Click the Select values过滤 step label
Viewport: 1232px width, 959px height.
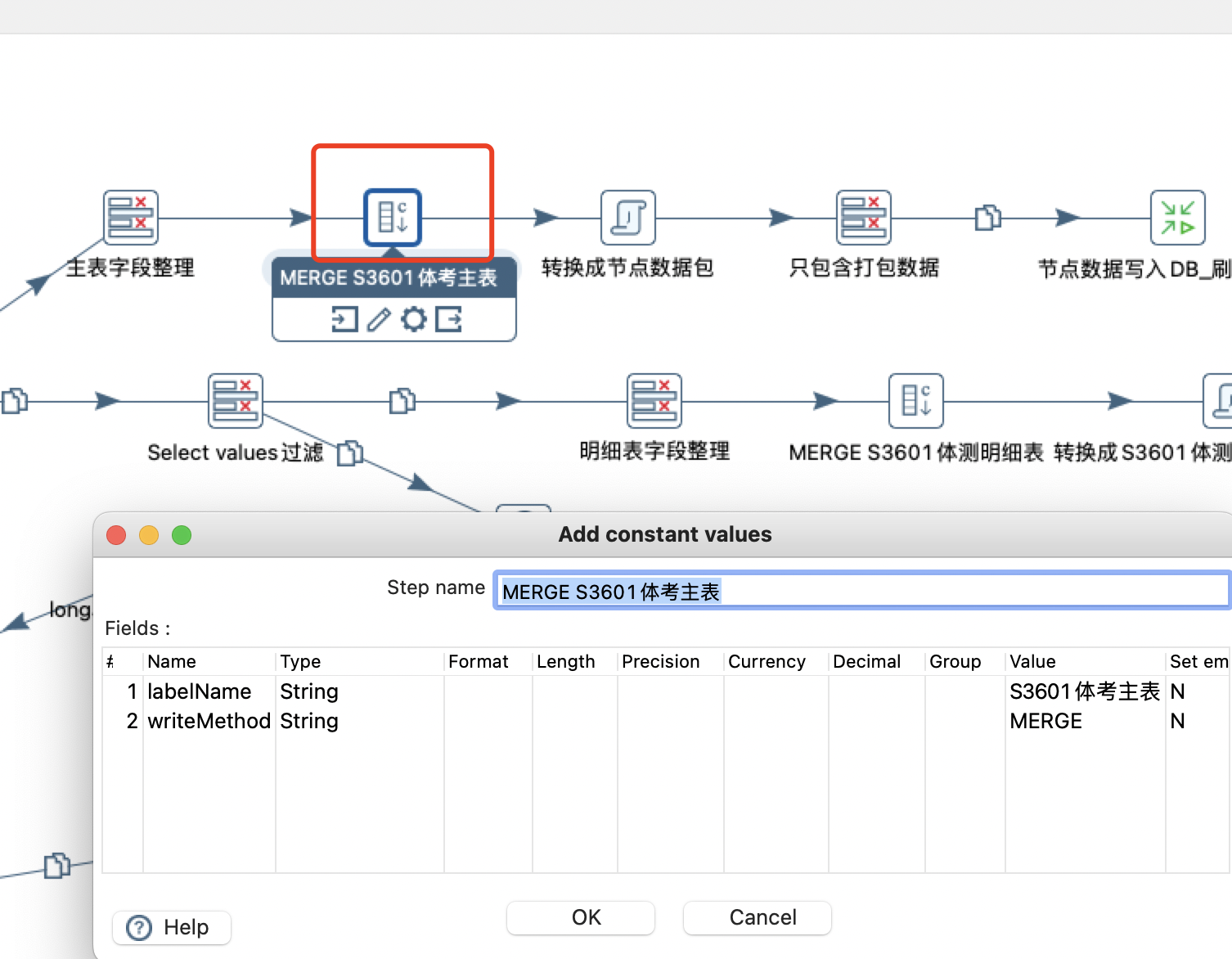tap(236, 452)
